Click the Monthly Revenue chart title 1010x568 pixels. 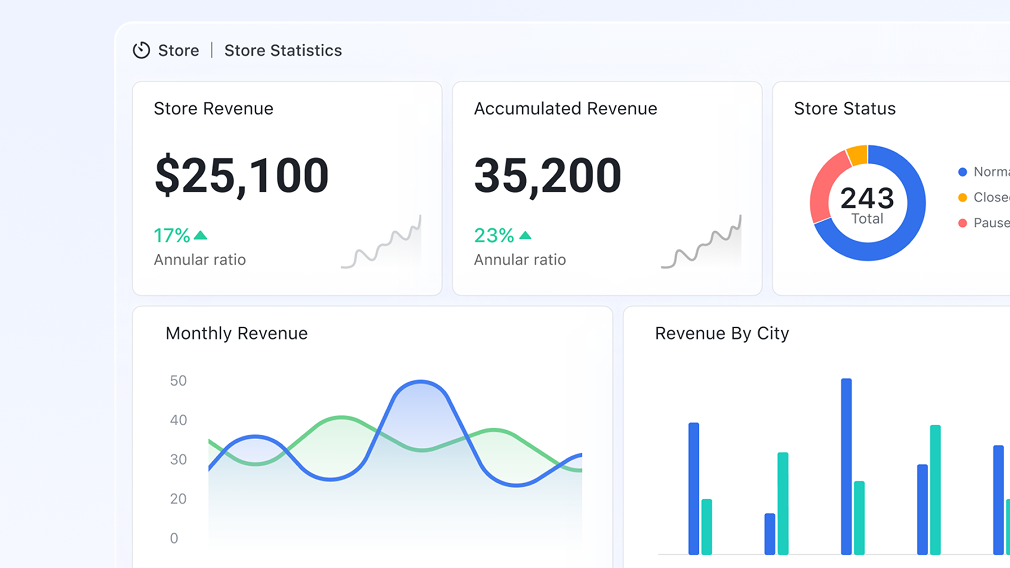[x=236, y=334]
